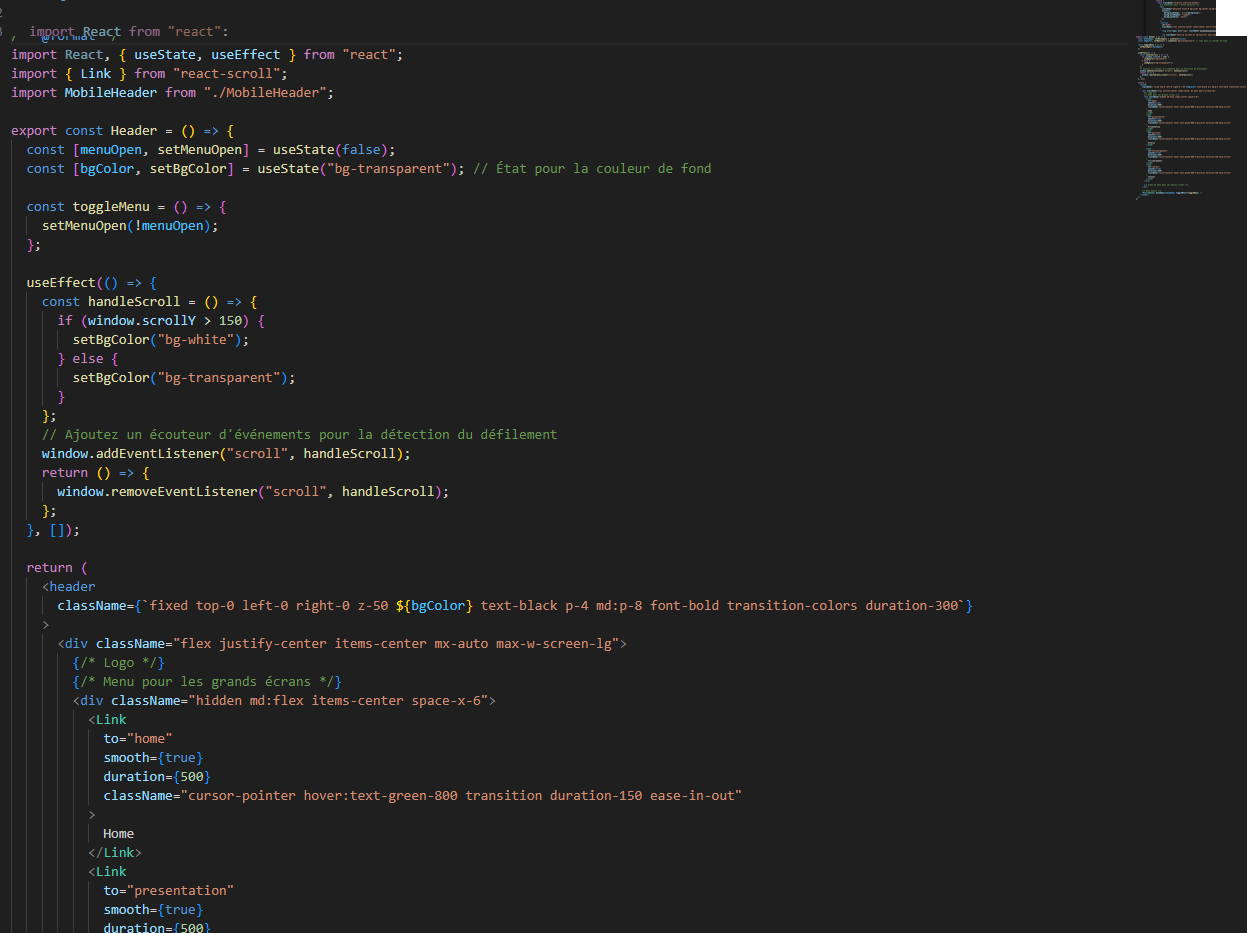The width and height of the screenshot is (1247, 933).
Task: Click the useEffect(() => { line
Action: [91, 282]
